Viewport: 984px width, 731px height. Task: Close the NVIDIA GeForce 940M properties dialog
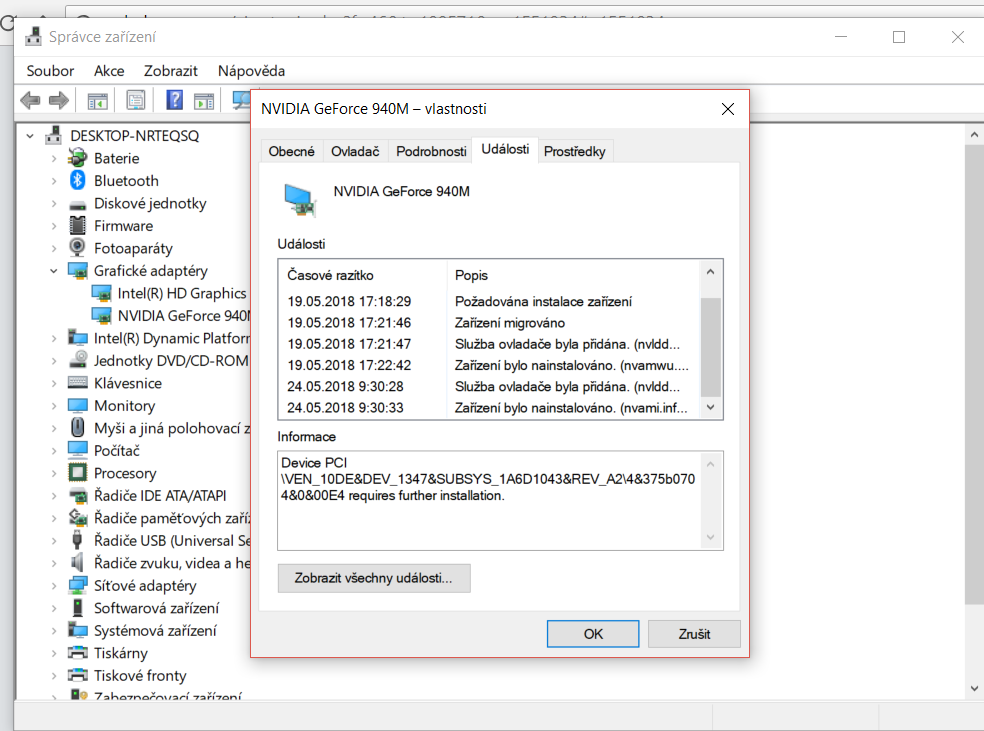(x=727, y=109)
